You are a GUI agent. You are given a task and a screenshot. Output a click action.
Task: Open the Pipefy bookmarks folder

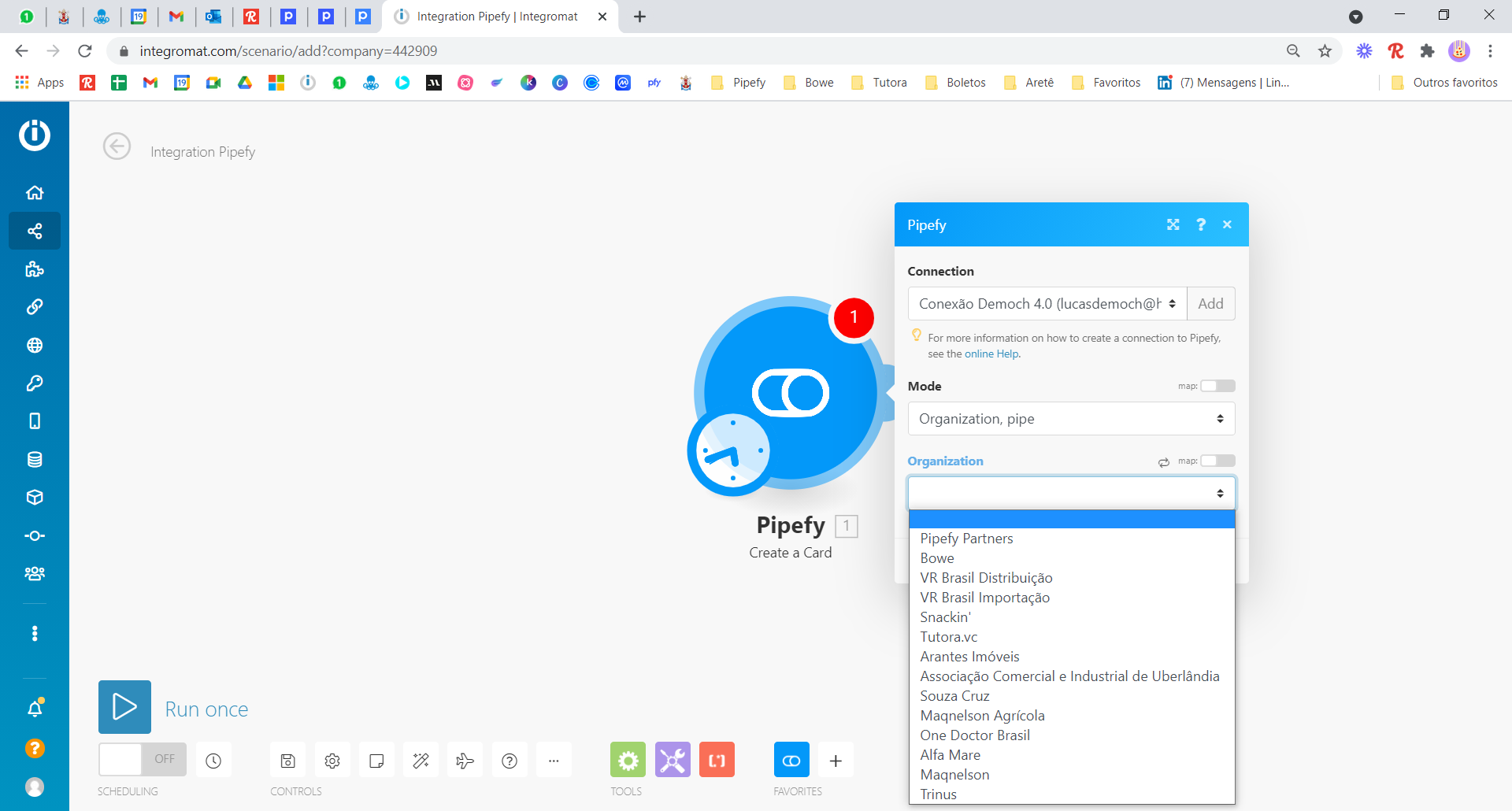(x=738, y=83)
